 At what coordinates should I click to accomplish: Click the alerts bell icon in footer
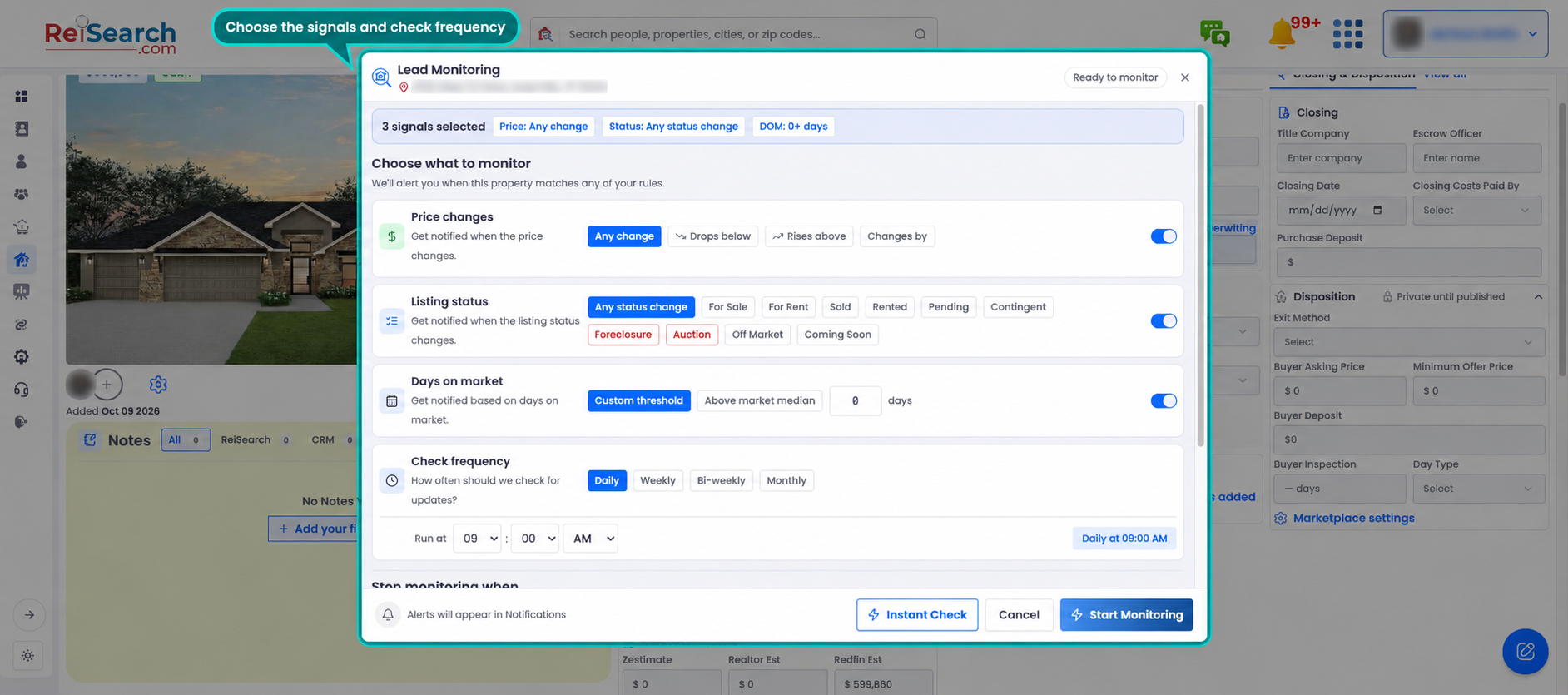388,615
